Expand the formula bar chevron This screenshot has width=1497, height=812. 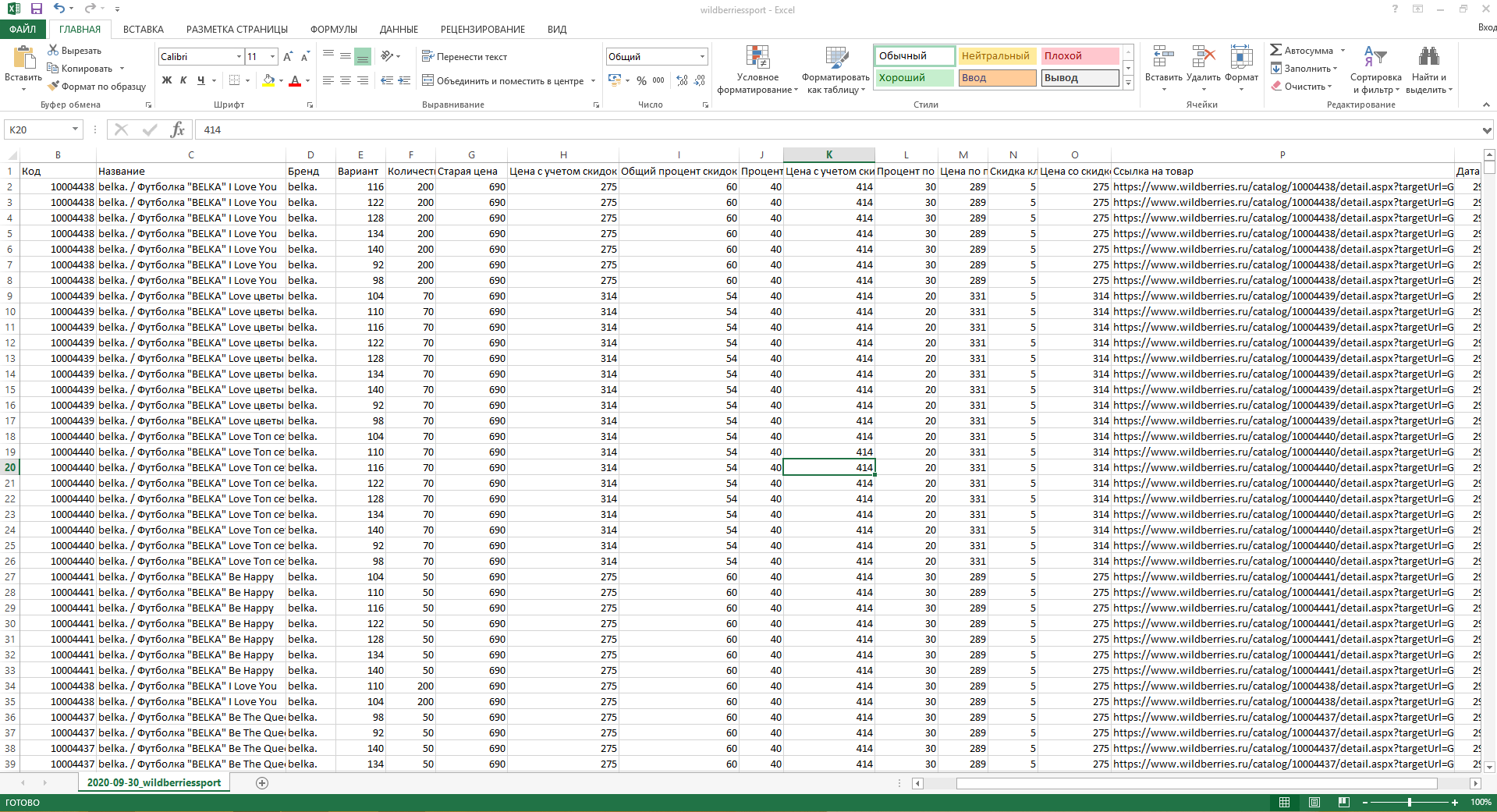[1487, 130]
